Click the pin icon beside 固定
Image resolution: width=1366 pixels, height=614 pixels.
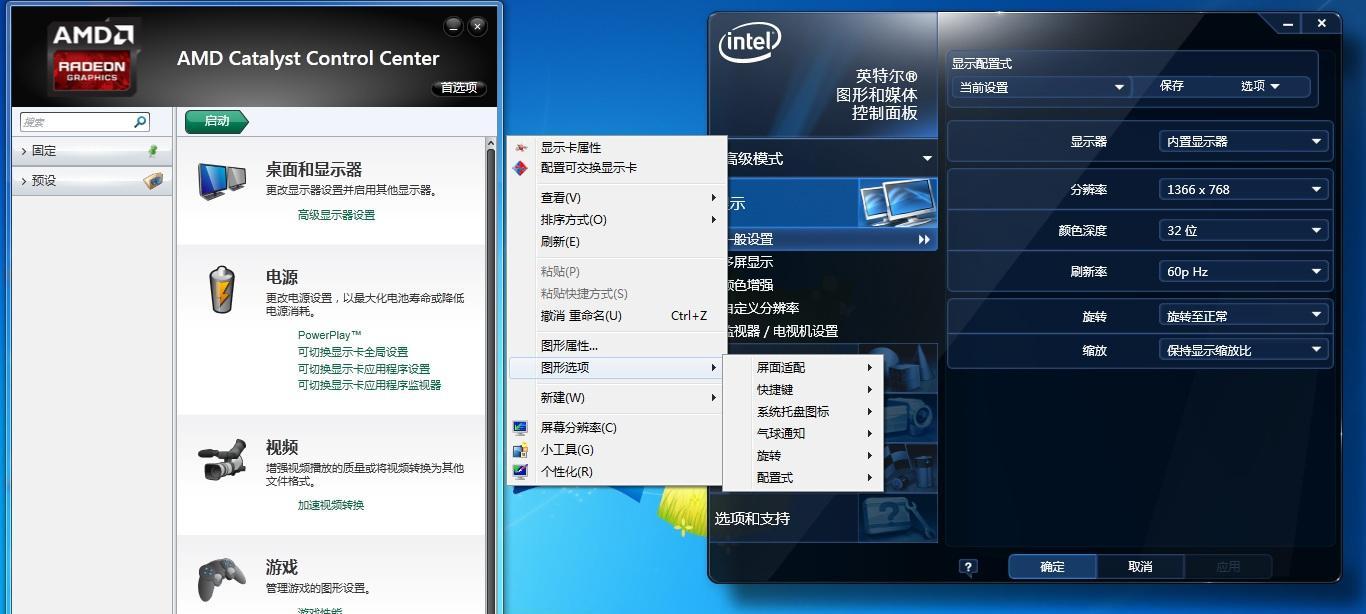click(x=153, y=151)
